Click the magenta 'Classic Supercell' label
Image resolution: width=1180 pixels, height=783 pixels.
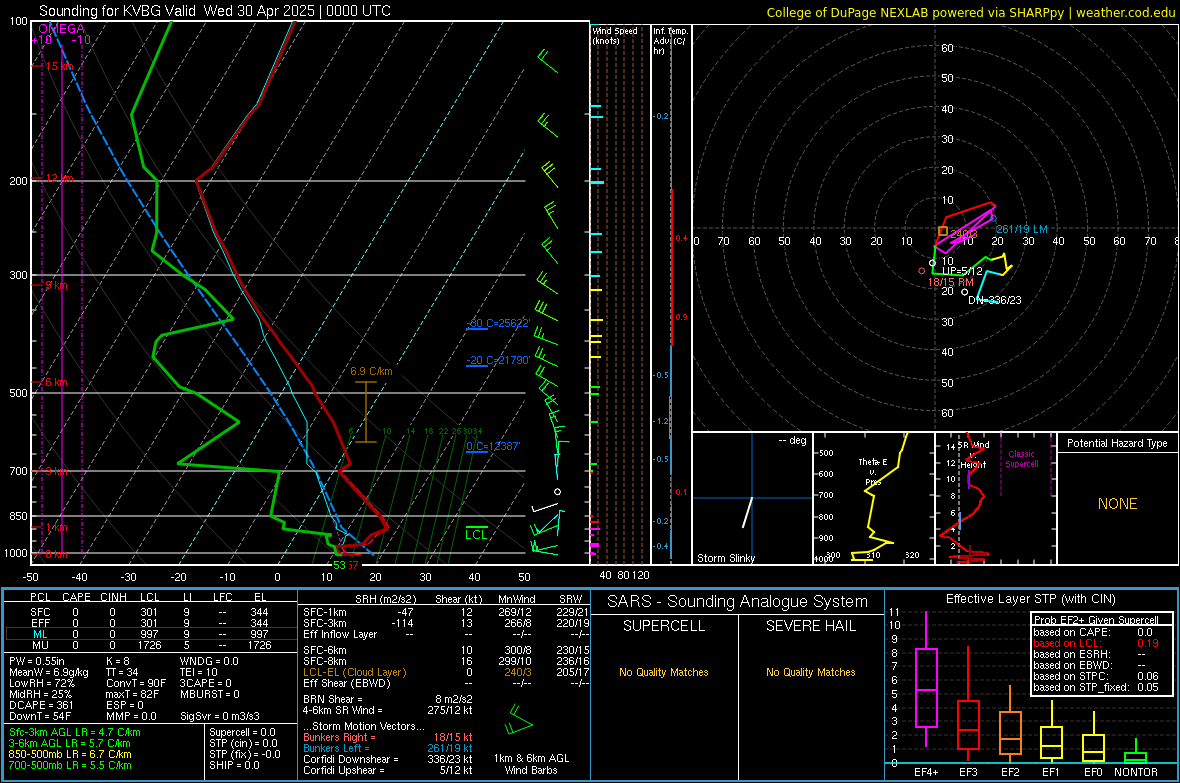tap(1021, 459)
